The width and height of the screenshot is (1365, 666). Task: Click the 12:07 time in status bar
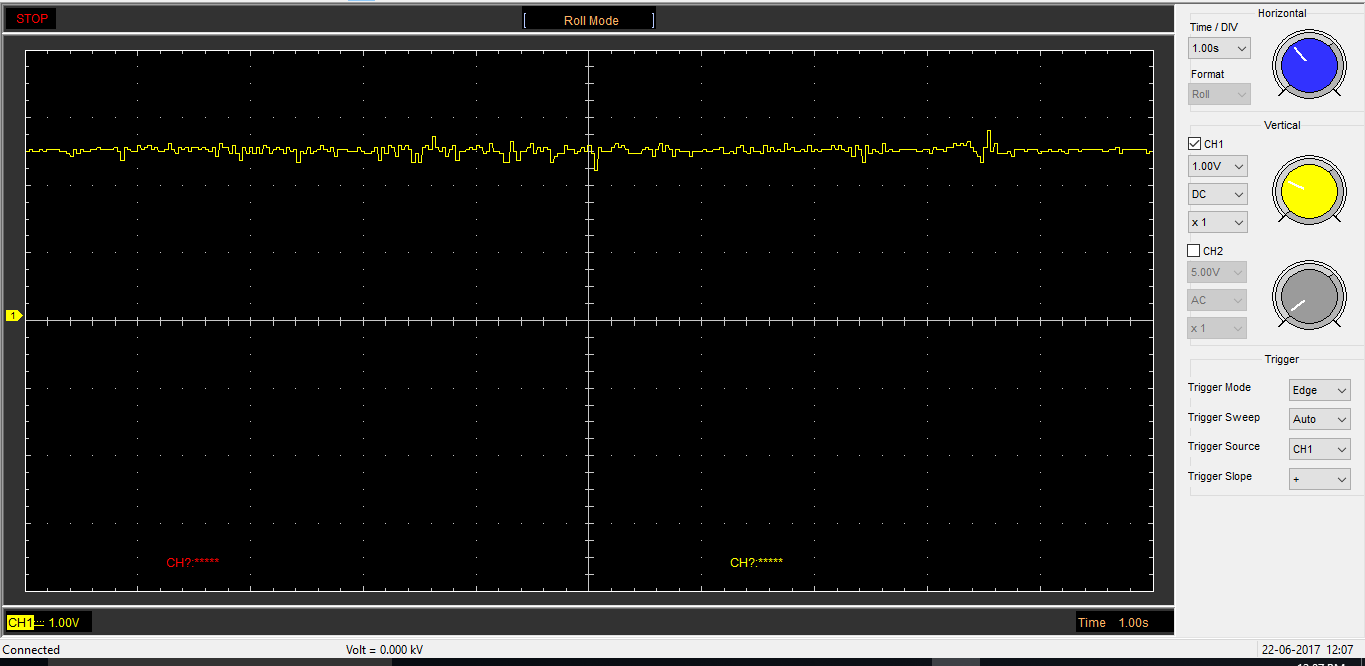point(1339,650)
